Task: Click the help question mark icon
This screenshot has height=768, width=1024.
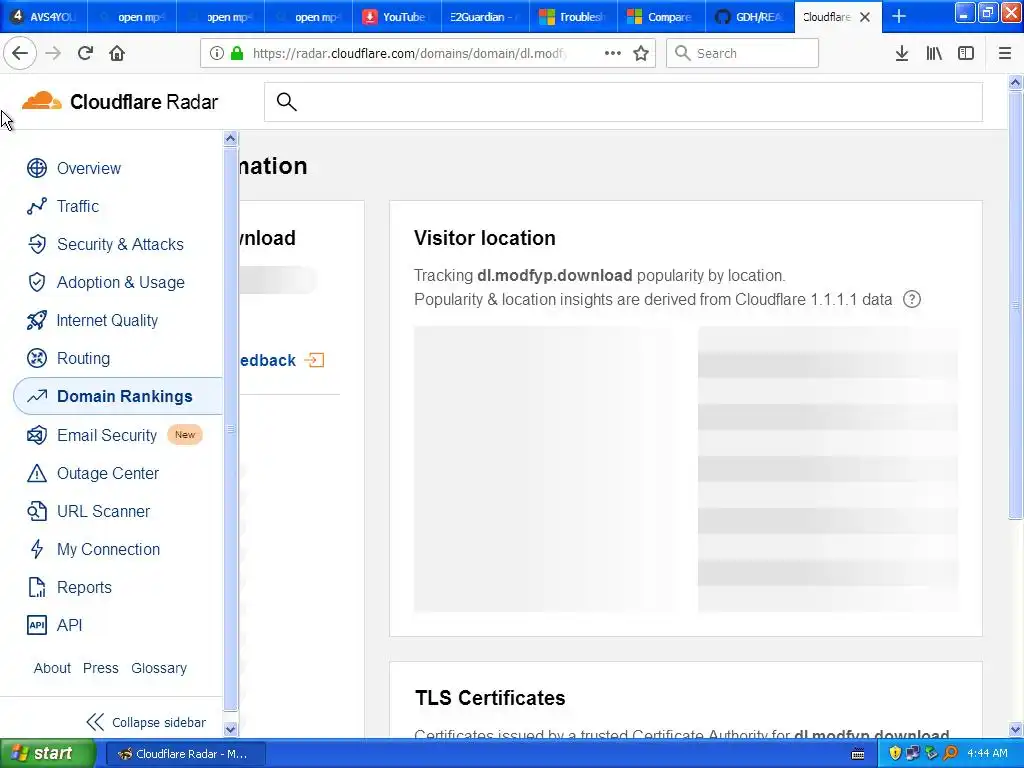Action: click(912, 300)
